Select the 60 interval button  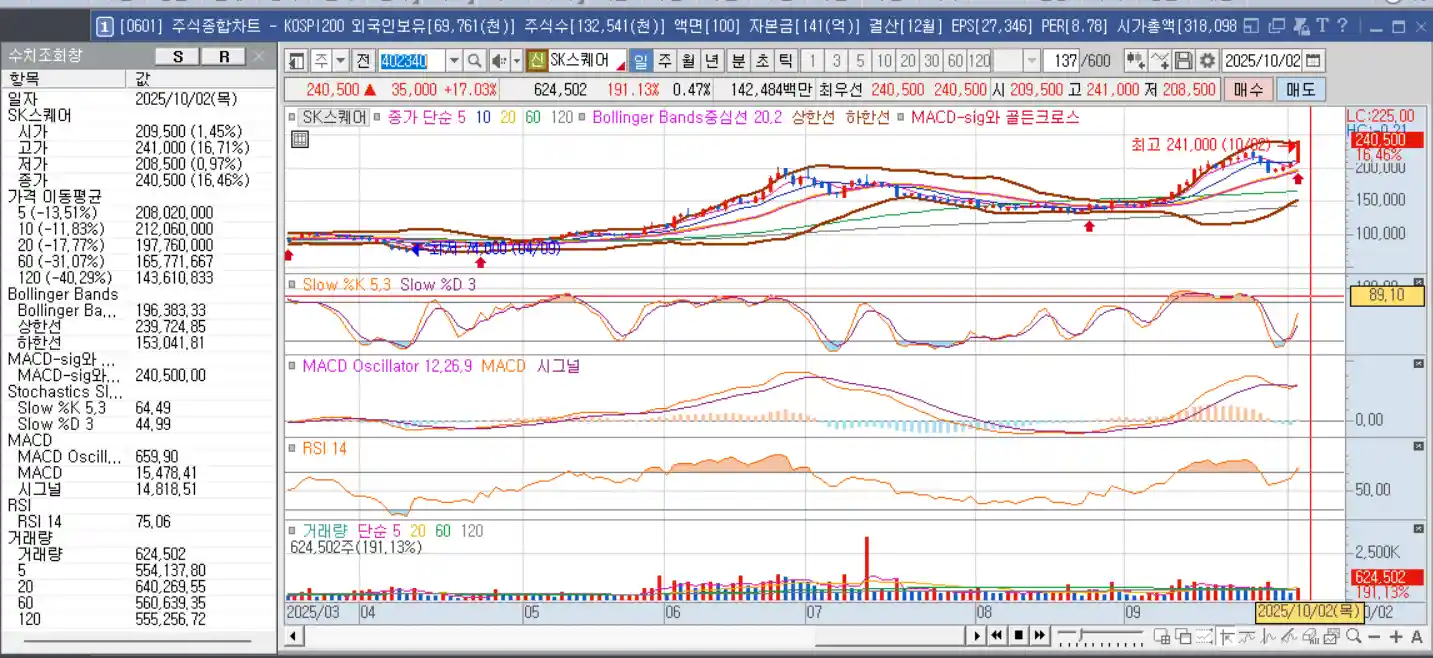[955, 61]
